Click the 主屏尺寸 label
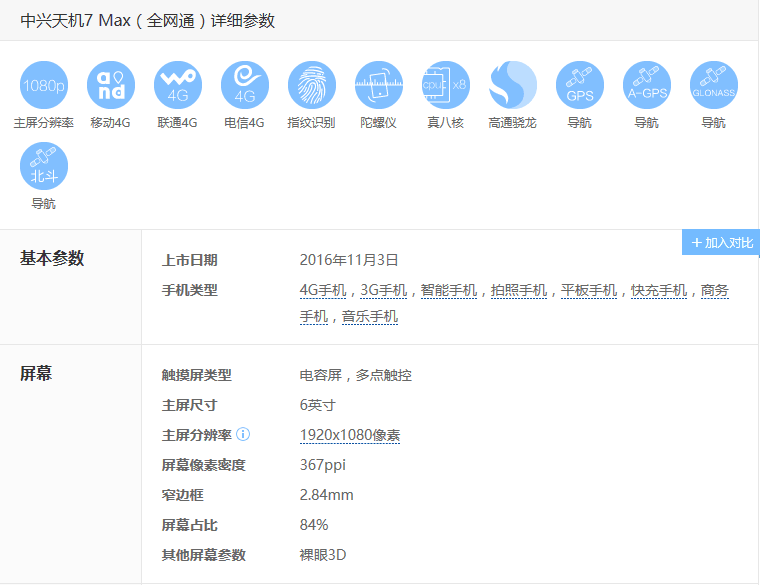This screenshot has width=760, height=585. (x=190, y=405)
